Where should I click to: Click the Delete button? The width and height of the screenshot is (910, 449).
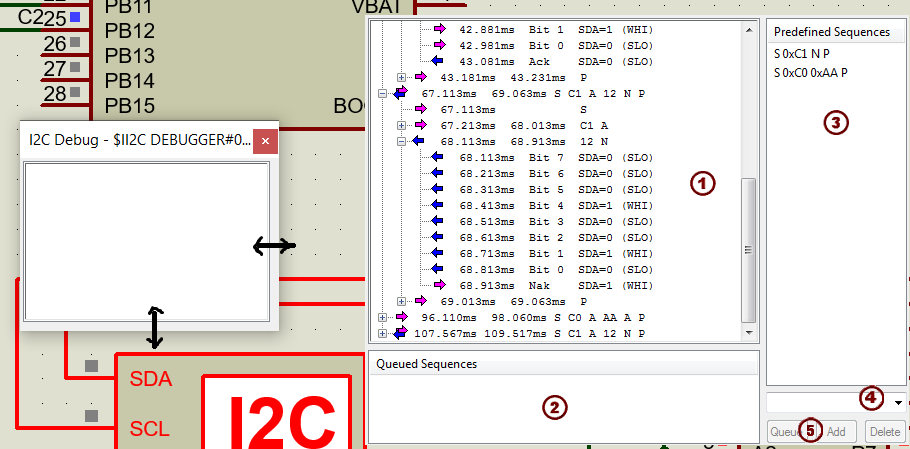(885, 432)
